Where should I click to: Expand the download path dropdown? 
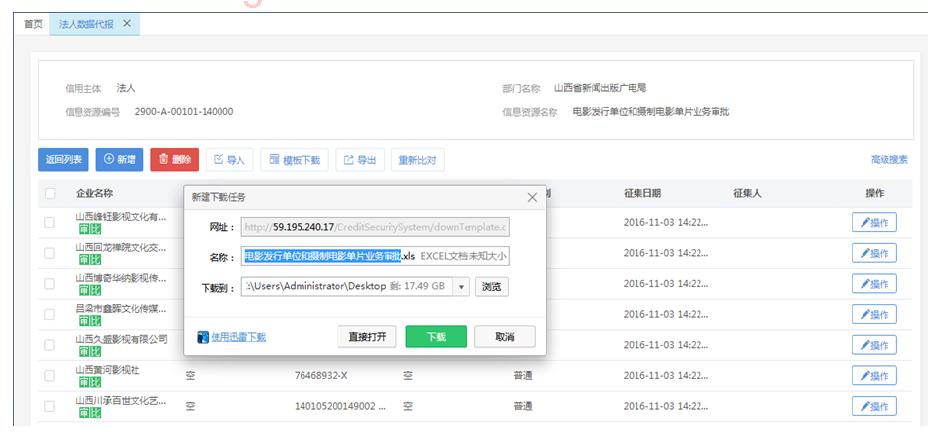461,287
